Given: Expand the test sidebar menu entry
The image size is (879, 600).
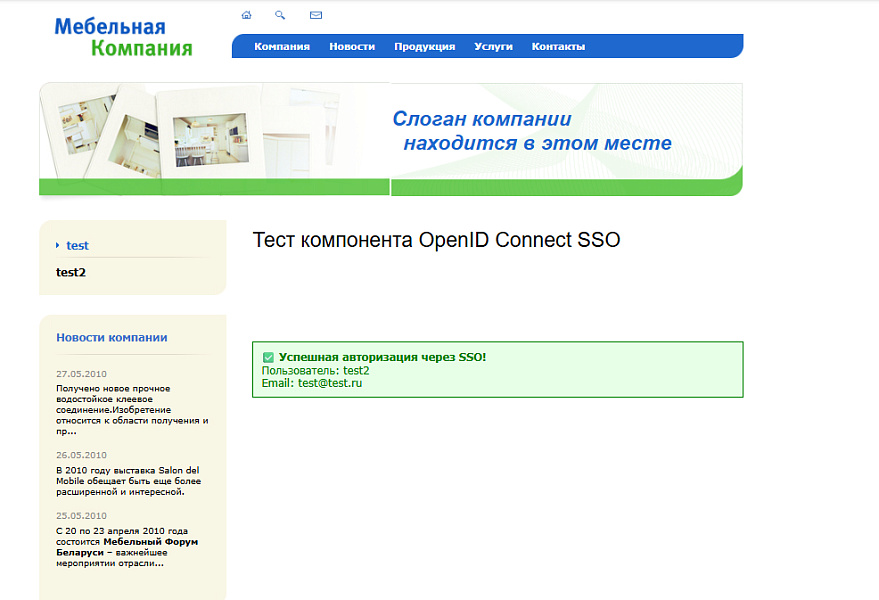Looking at the screenshot, I should coord(77,245).
